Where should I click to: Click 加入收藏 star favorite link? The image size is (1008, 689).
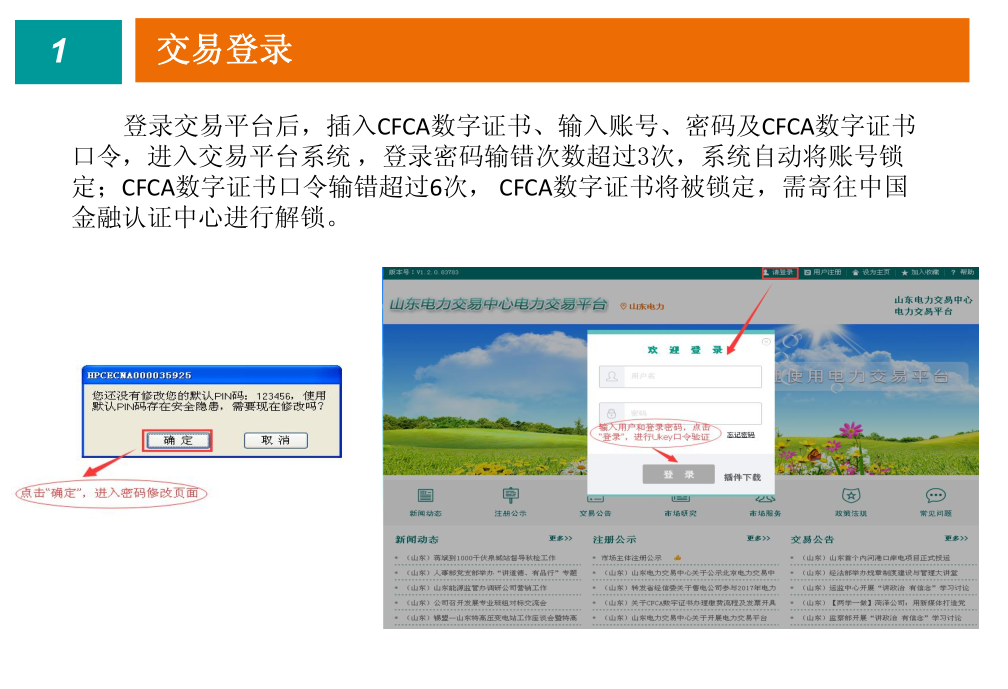[x=920, y=272]
